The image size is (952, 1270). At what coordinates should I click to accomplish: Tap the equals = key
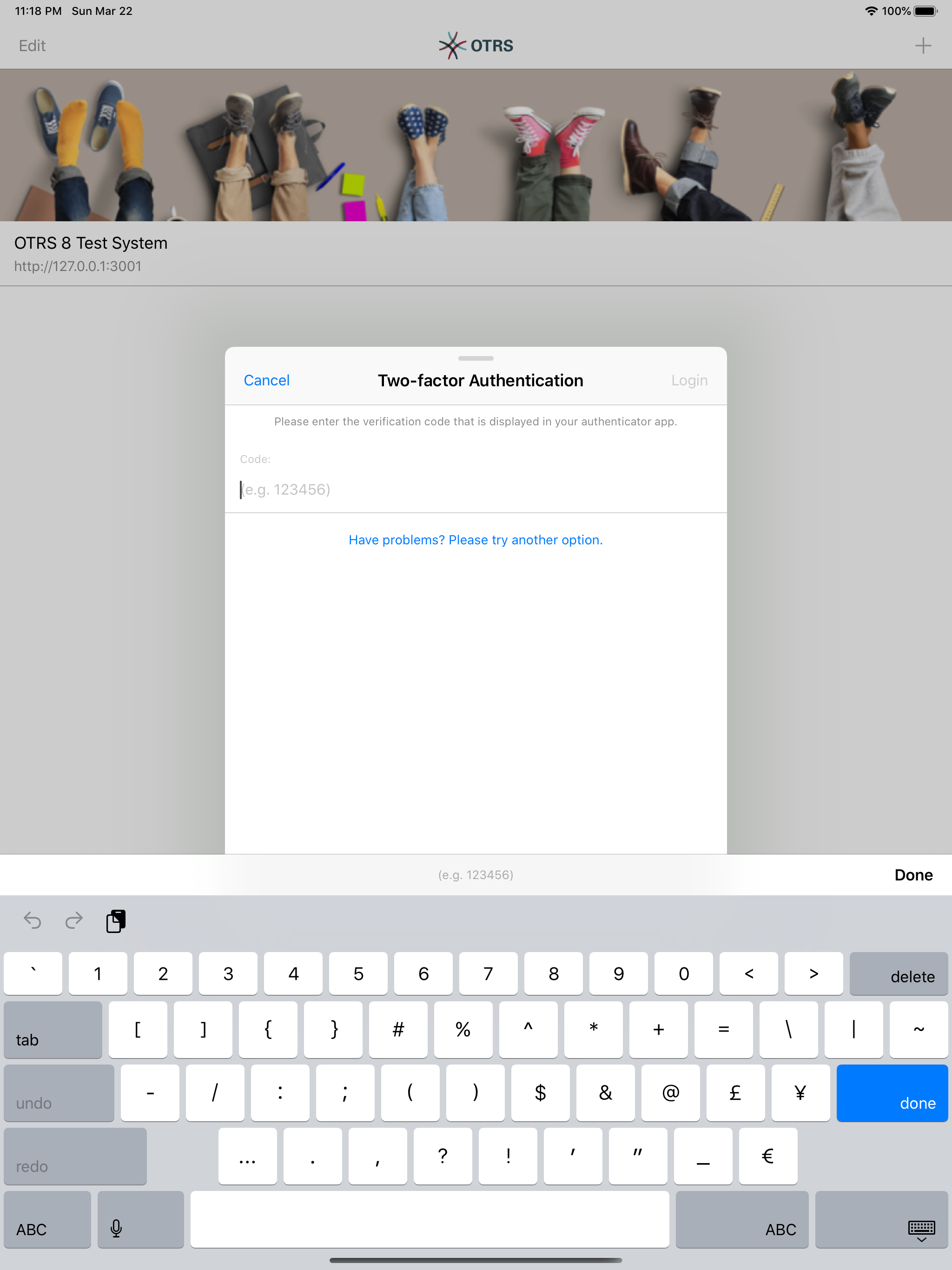click(x=723, y=1030)
